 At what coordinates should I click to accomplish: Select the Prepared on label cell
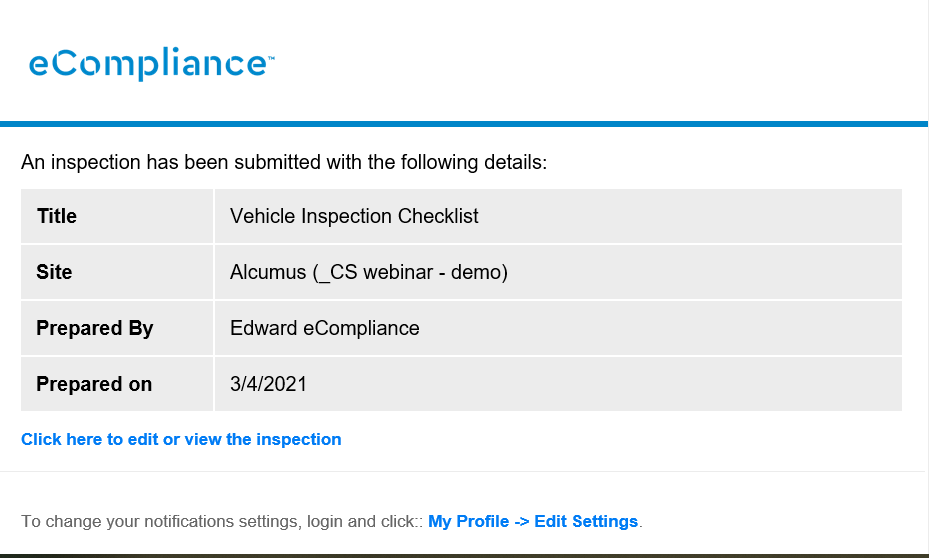pos(117,384)
